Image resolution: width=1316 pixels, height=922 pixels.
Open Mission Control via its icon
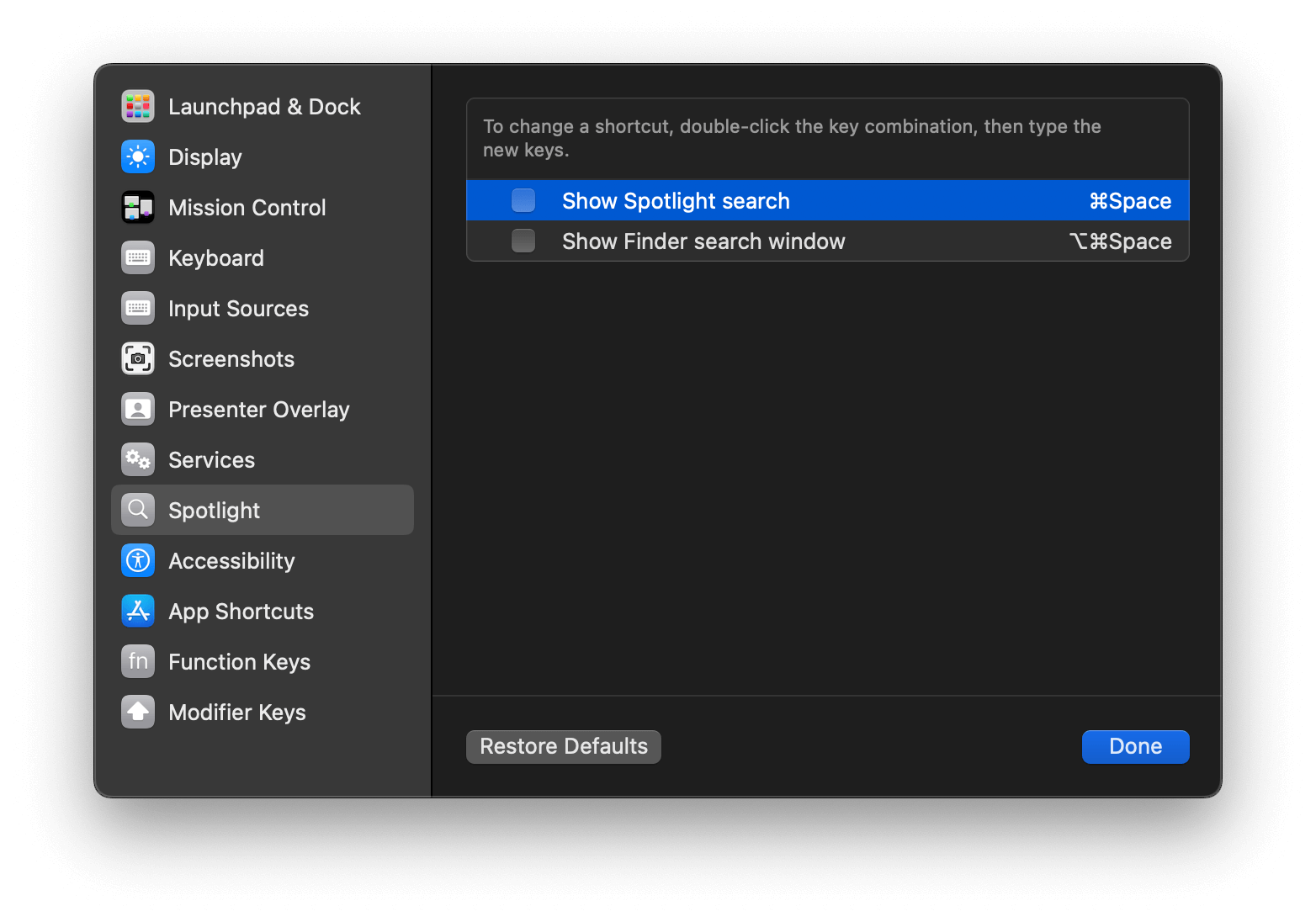pyautogui.click(x=138, y=207)
